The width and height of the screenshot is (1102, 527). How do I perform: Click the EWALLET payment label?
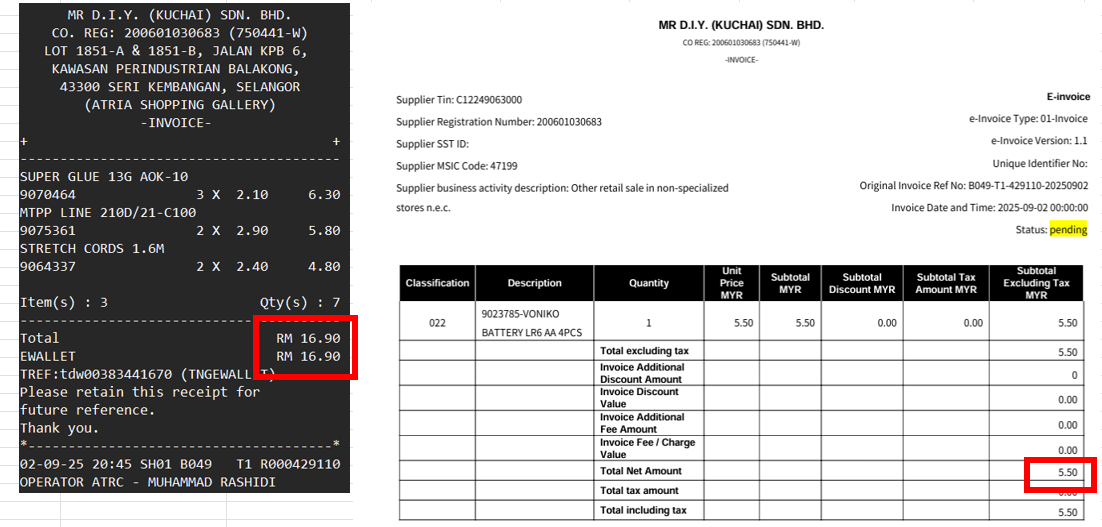tap(48, 356)
